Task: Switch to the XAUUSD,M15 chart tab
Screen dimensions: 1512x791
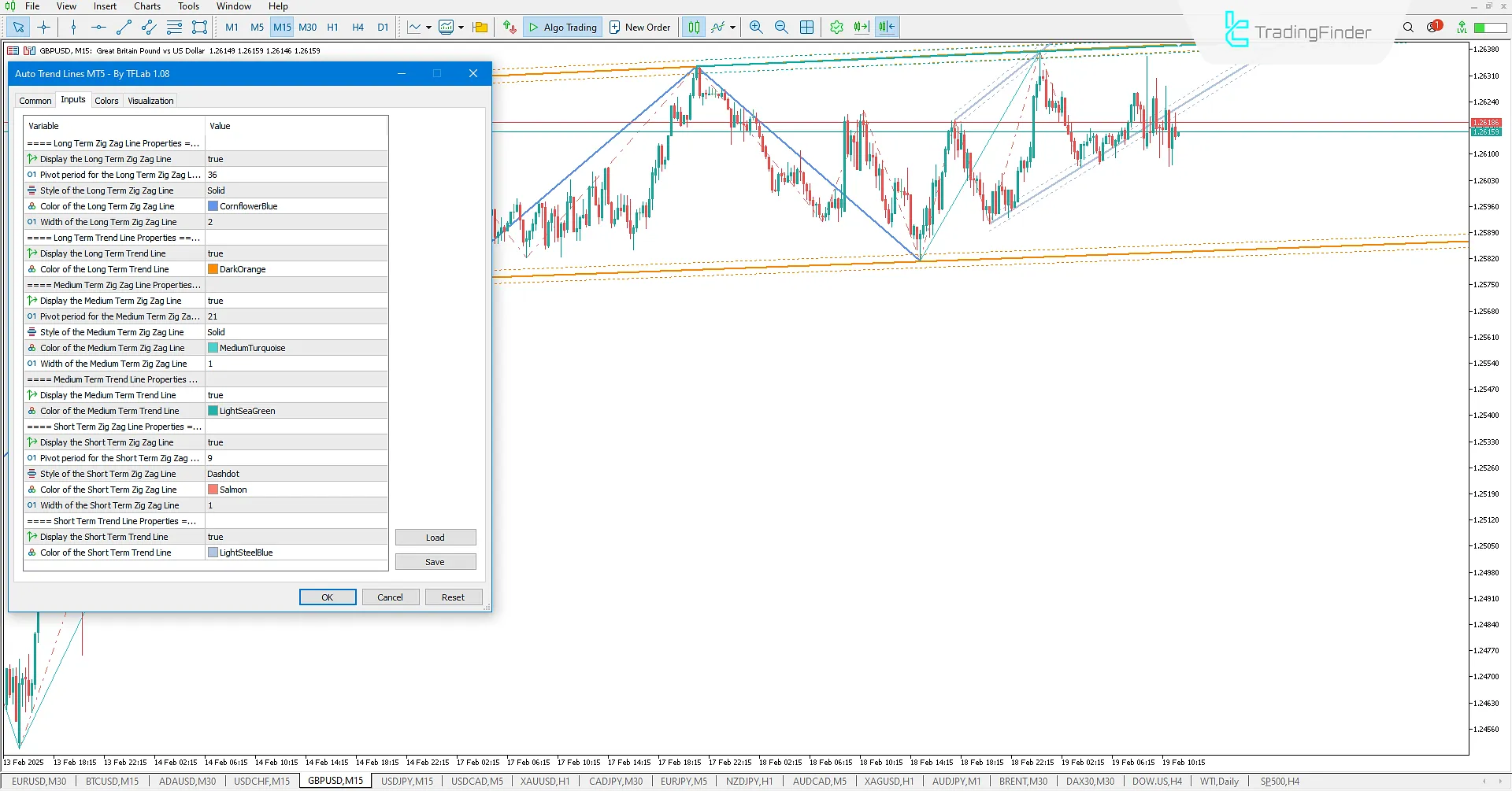Action: pos(544,781)
